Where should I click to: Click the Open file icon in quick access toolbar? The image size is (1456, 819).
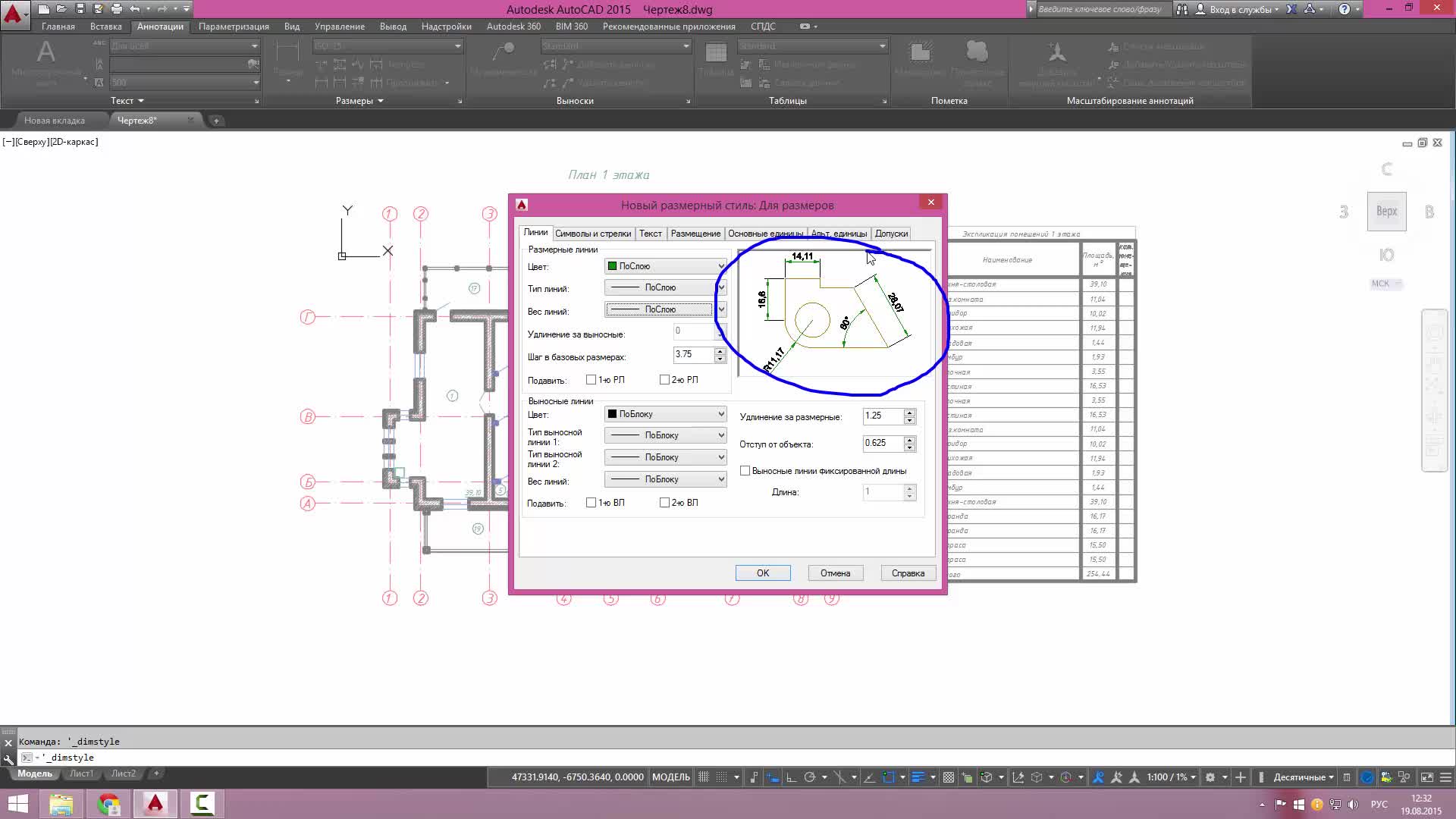61,9
